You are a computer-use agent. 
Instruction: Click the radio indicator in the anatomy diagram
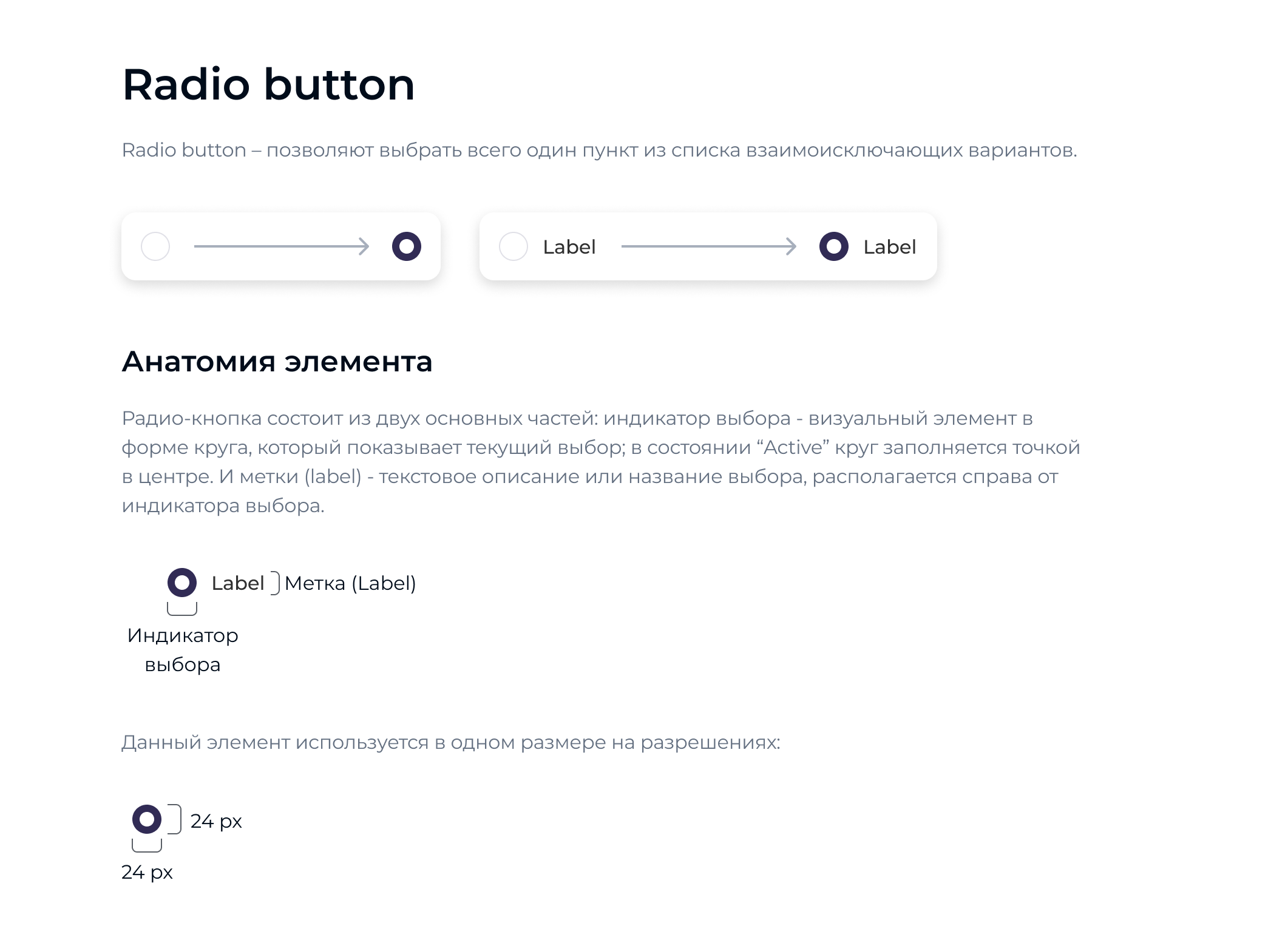[x=182, y=583]
